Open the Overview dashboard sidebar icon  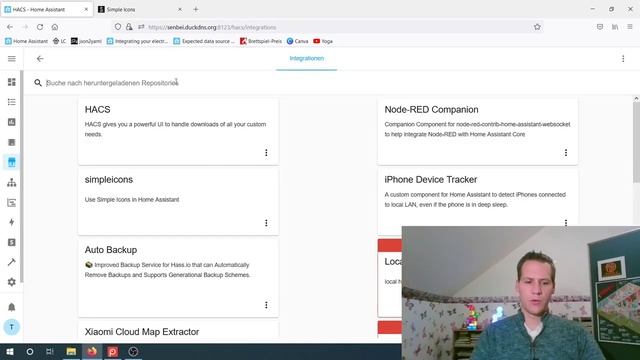click(11, 82)
